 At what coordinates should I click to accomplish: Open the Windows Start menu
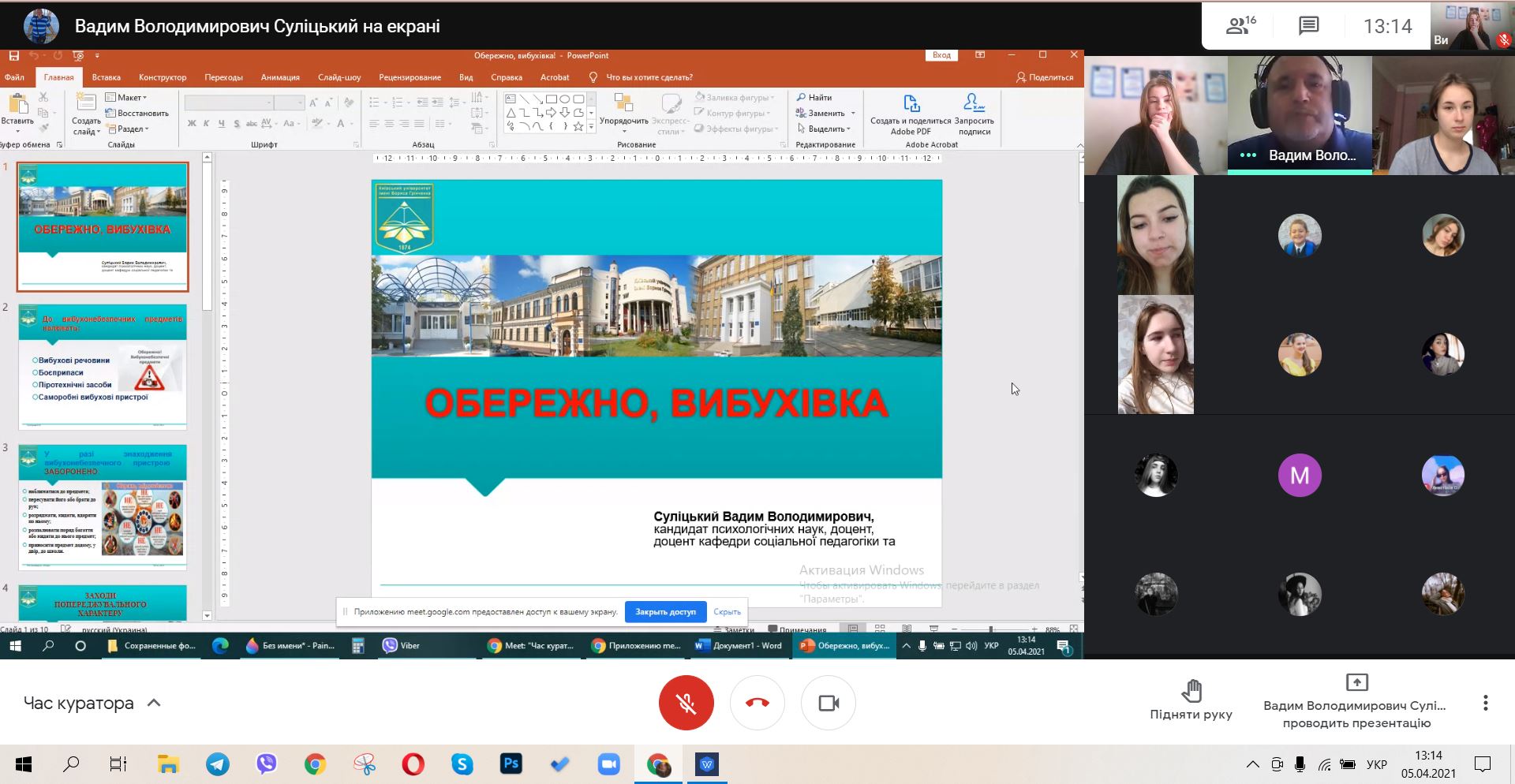(x=24, y=764)
